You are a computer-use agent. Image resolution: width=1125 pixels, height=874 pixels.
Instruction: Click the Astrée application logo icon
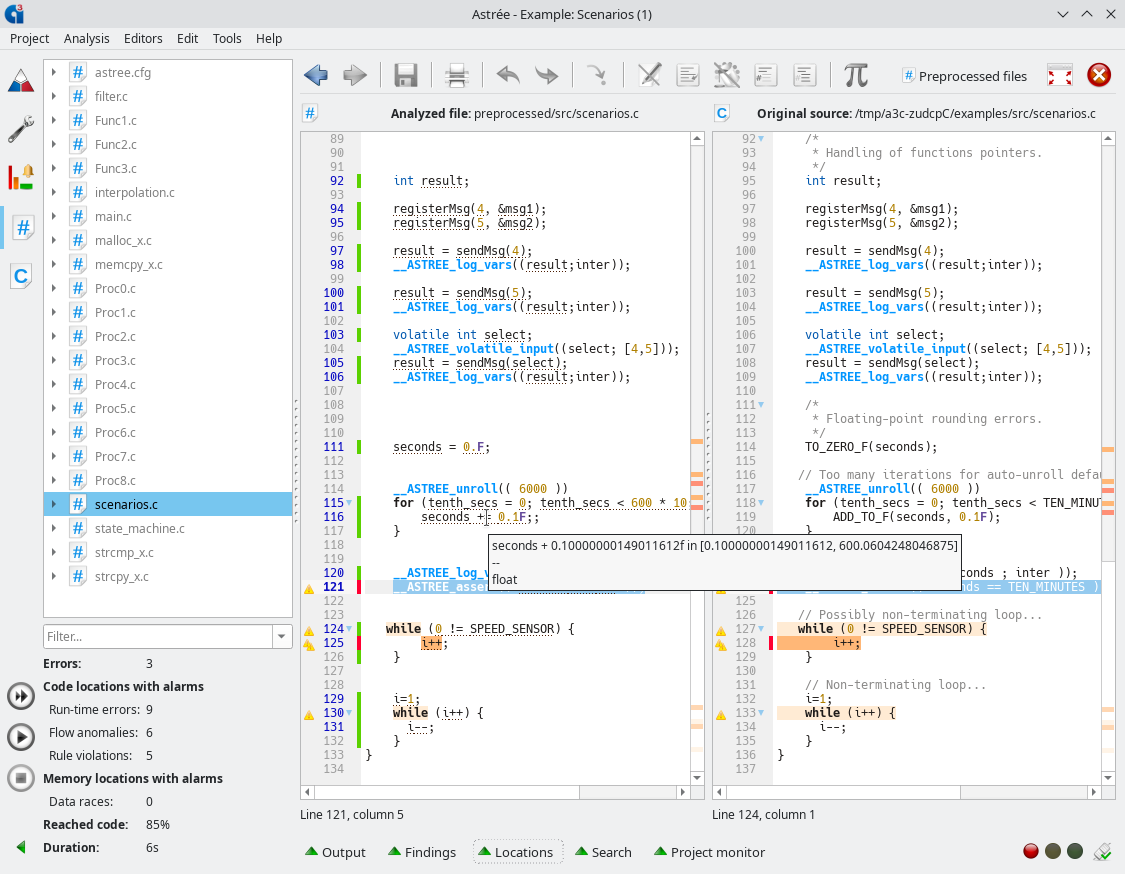(x=14, y=13)
